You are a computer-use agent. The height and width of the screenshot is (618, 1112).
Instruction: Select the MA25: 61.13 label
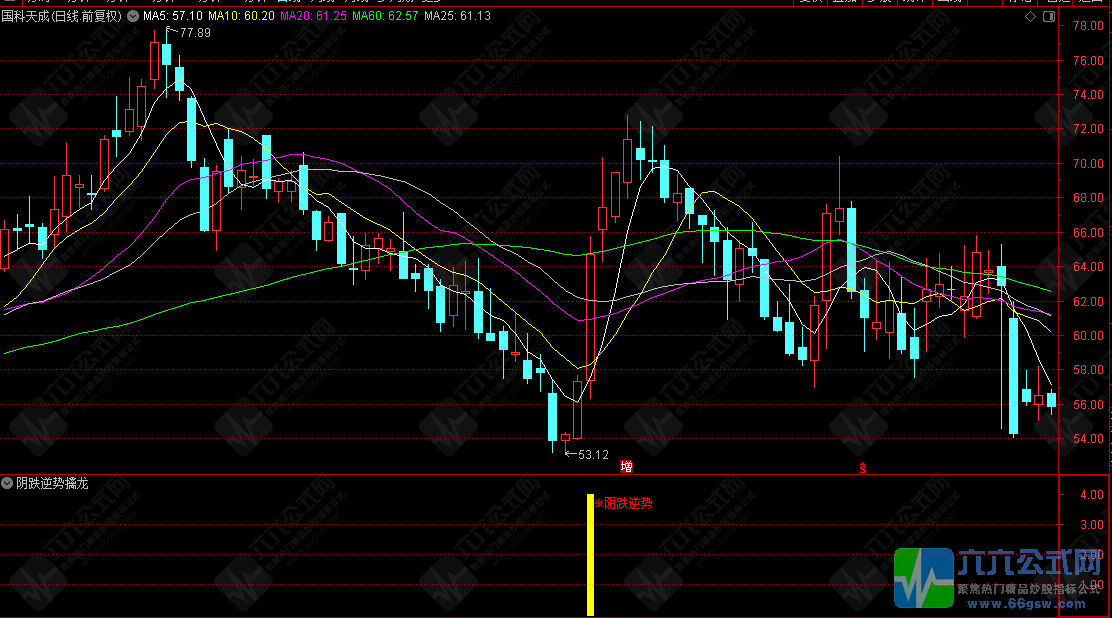click(x=457, y=16)
